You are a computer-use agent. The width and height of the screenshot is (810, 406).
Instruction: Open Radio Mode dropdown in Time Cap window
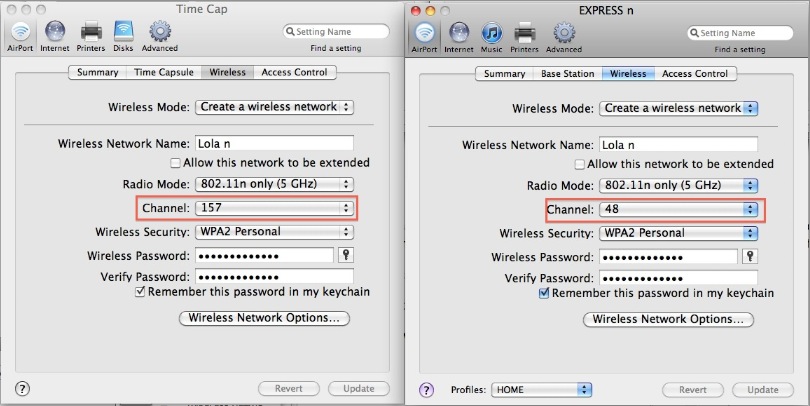click(274, 184)
